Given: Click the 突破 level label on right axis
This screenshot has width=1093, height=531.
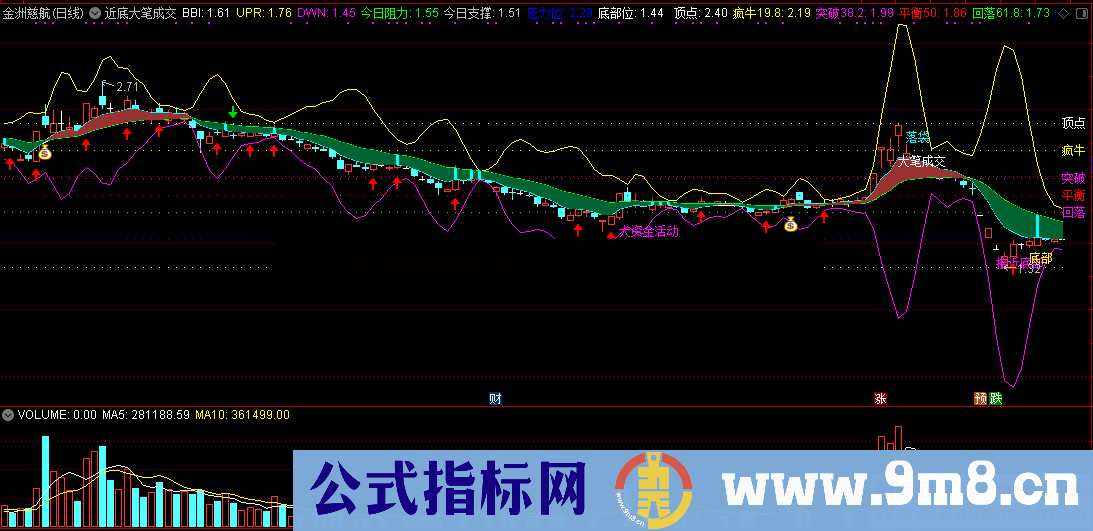Looking at the screenshot, I should coord(1073,179).
